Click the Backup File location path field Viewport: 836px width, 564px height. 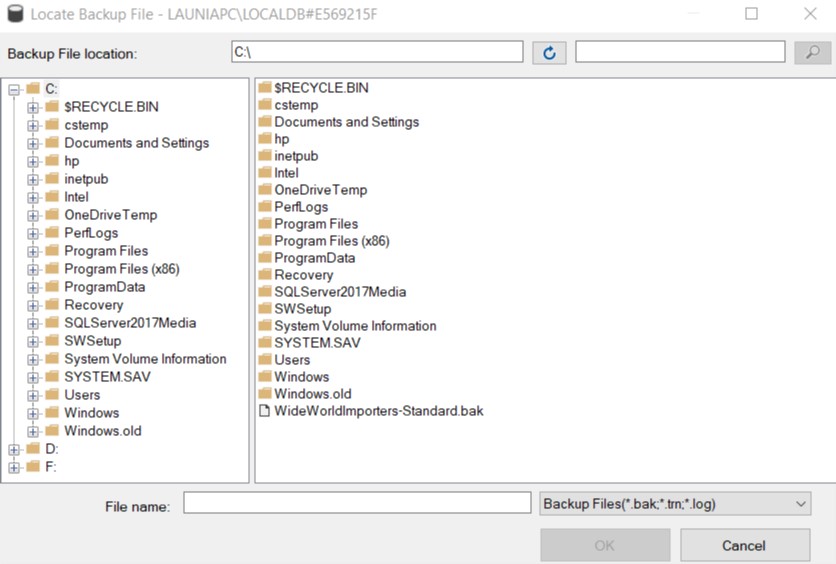[x=376, y=52]
